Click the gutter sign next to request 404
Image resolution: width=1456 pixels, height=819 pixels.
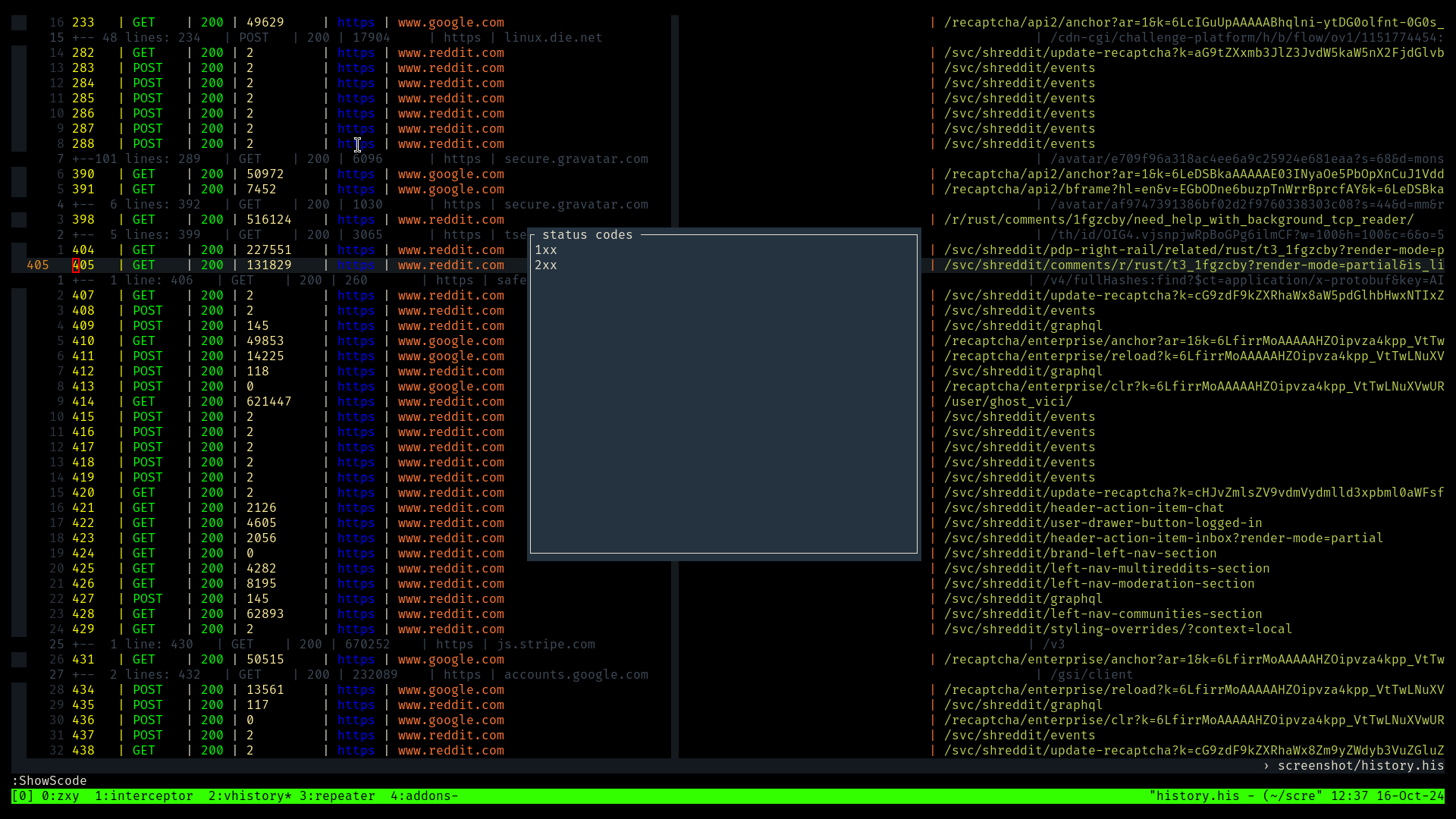coord(18,249)
